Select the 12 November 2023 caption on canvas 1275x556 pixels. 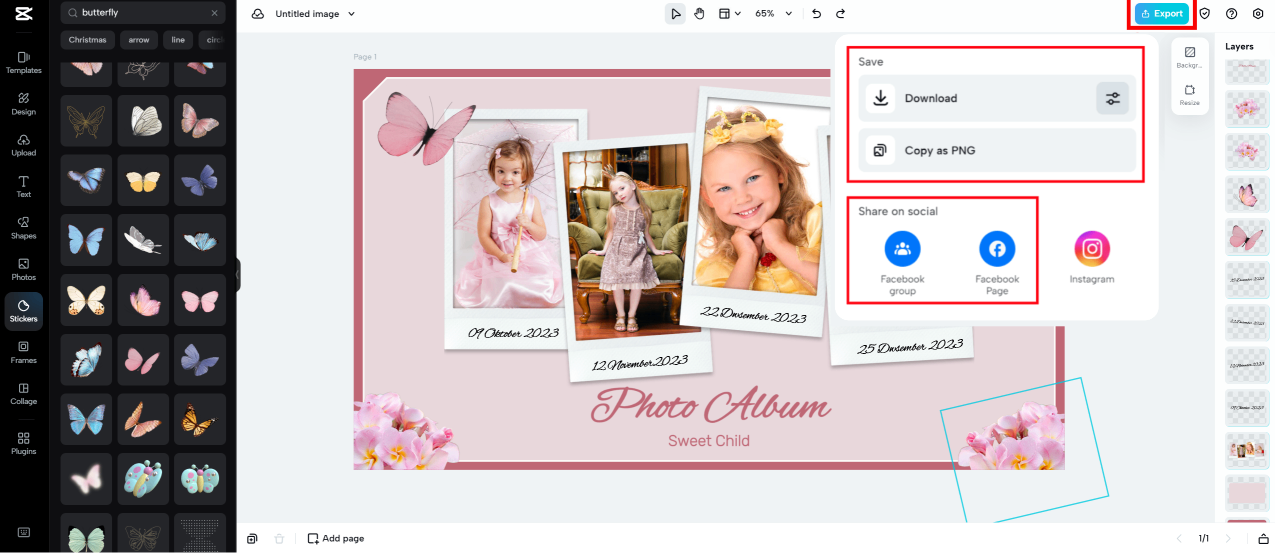(x=640, y=362)
